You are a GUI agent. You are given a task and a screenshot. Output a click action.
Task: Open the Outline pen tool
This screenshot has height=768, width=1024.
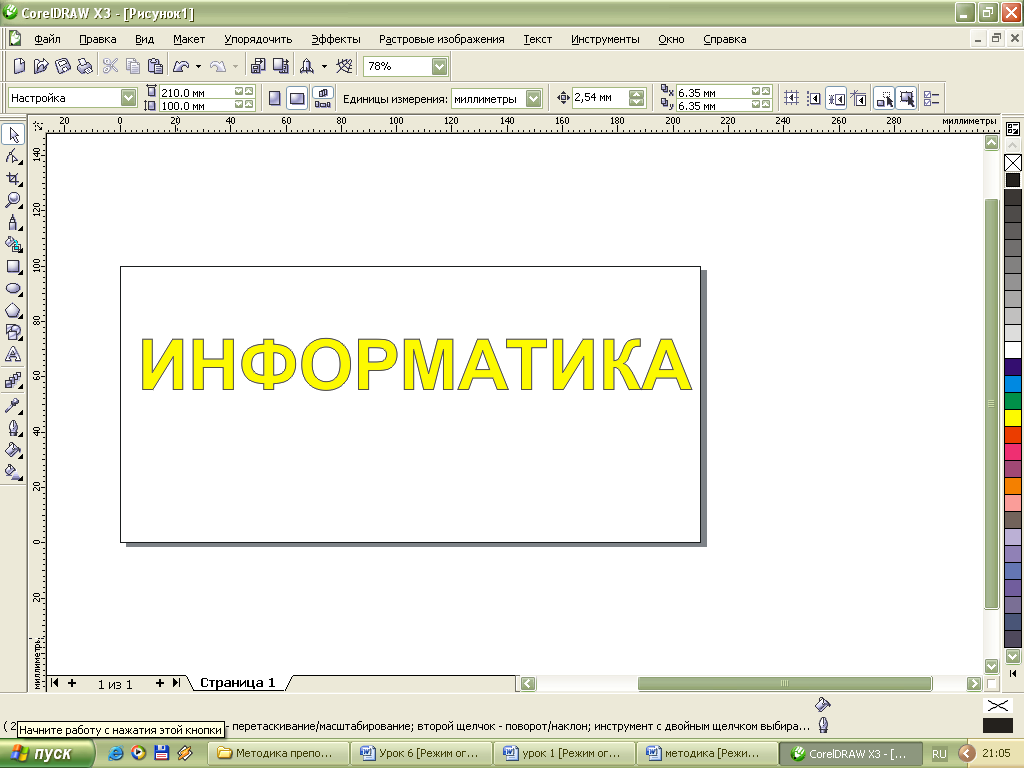[13, 428]
